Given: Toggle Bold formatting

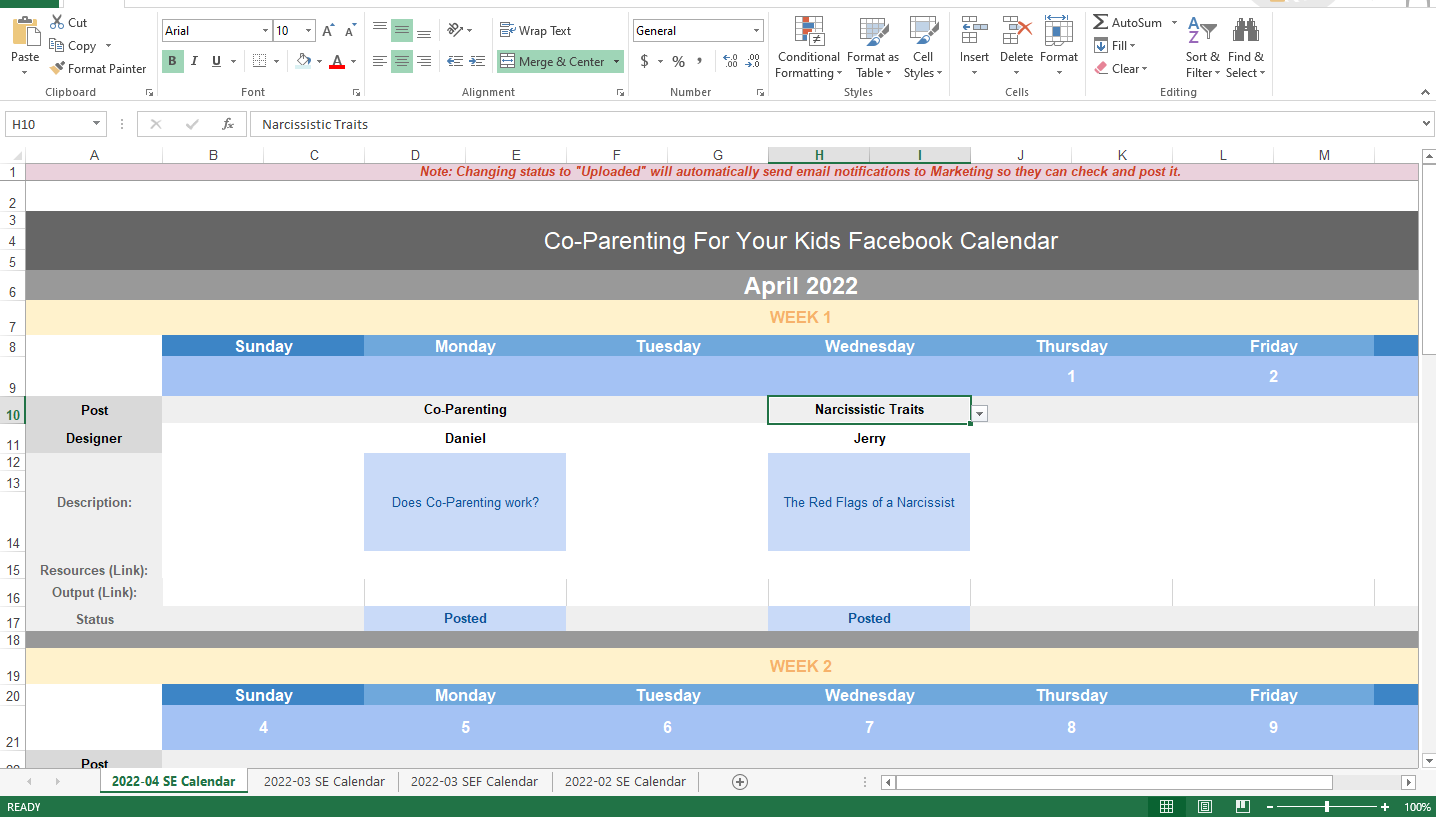Looking at the screenshot, I should click(173, 61).
